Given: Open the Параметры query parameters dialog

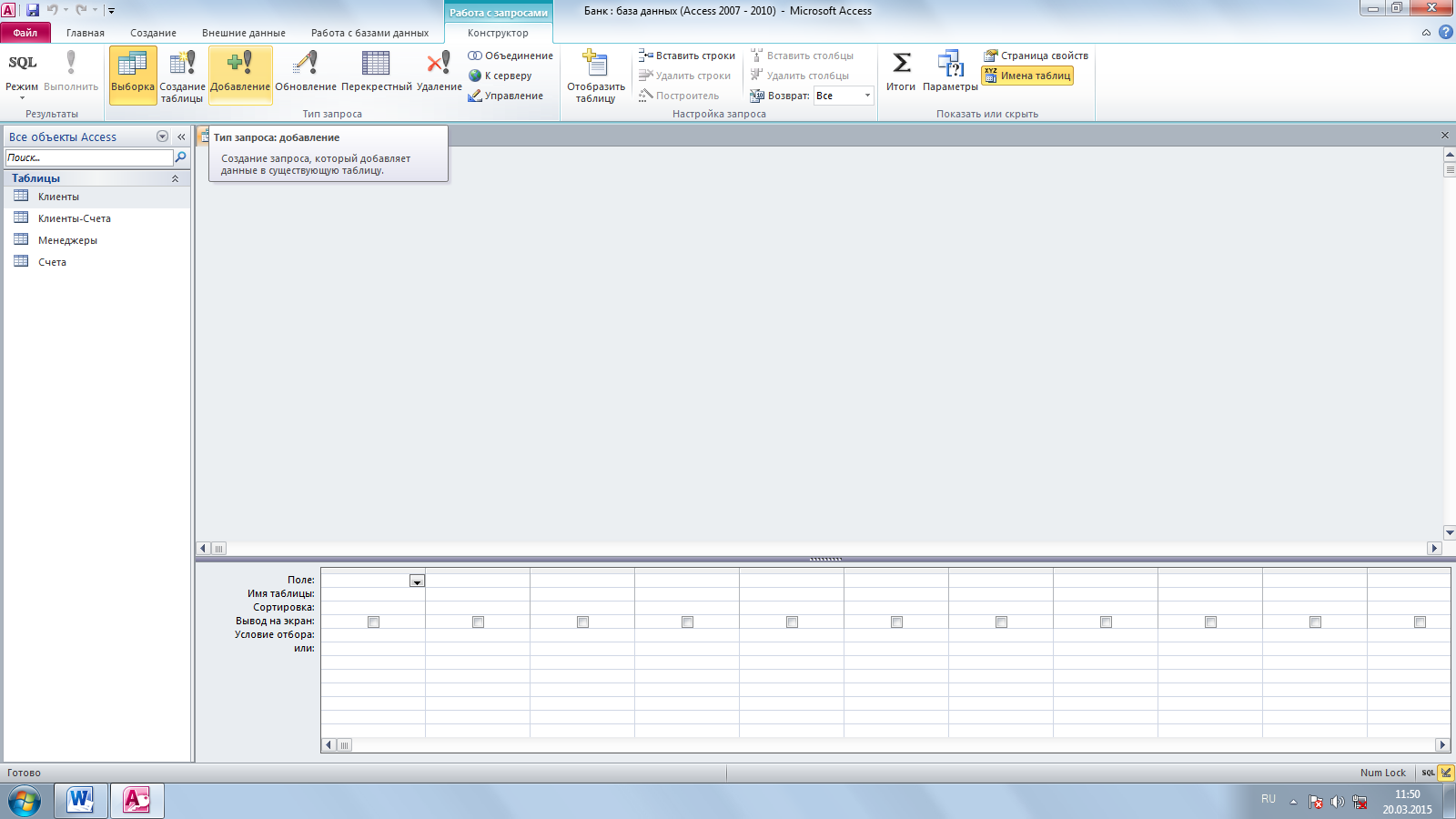Looking at the screenshot, I should pyautogui.click(x=950, y=71).
